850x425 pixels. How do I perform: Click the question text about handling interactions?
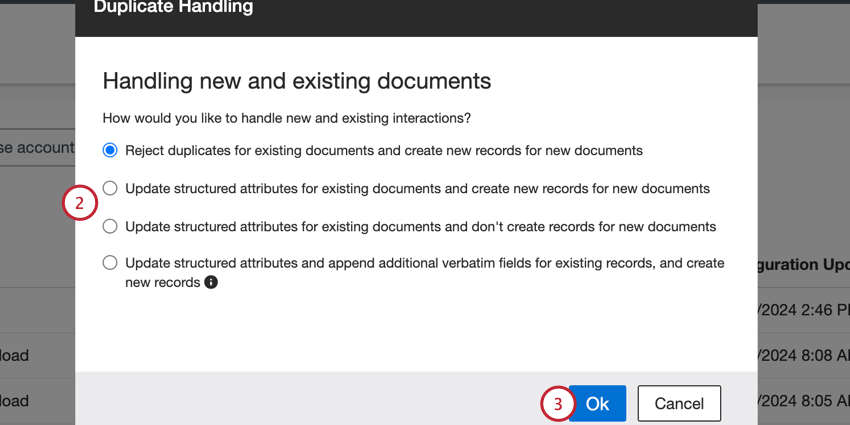click(287, 118)
